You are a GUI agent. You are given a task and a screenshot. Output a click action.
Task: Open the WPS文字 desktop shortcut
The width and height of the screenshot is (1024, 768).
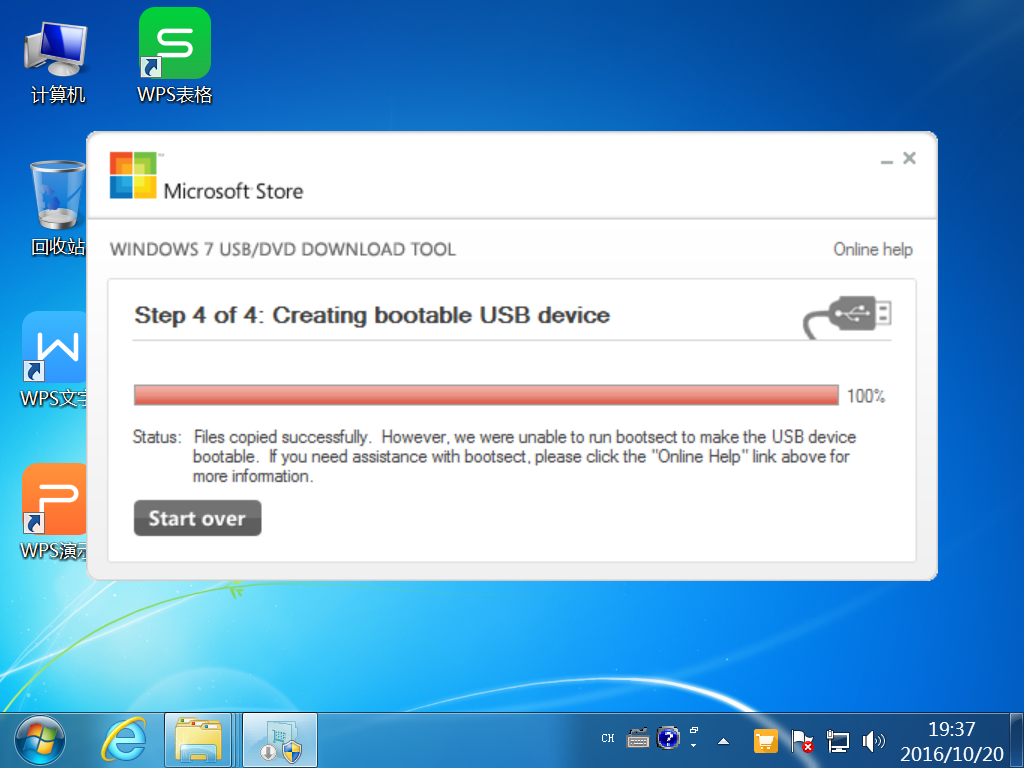[x=54, y=360]
